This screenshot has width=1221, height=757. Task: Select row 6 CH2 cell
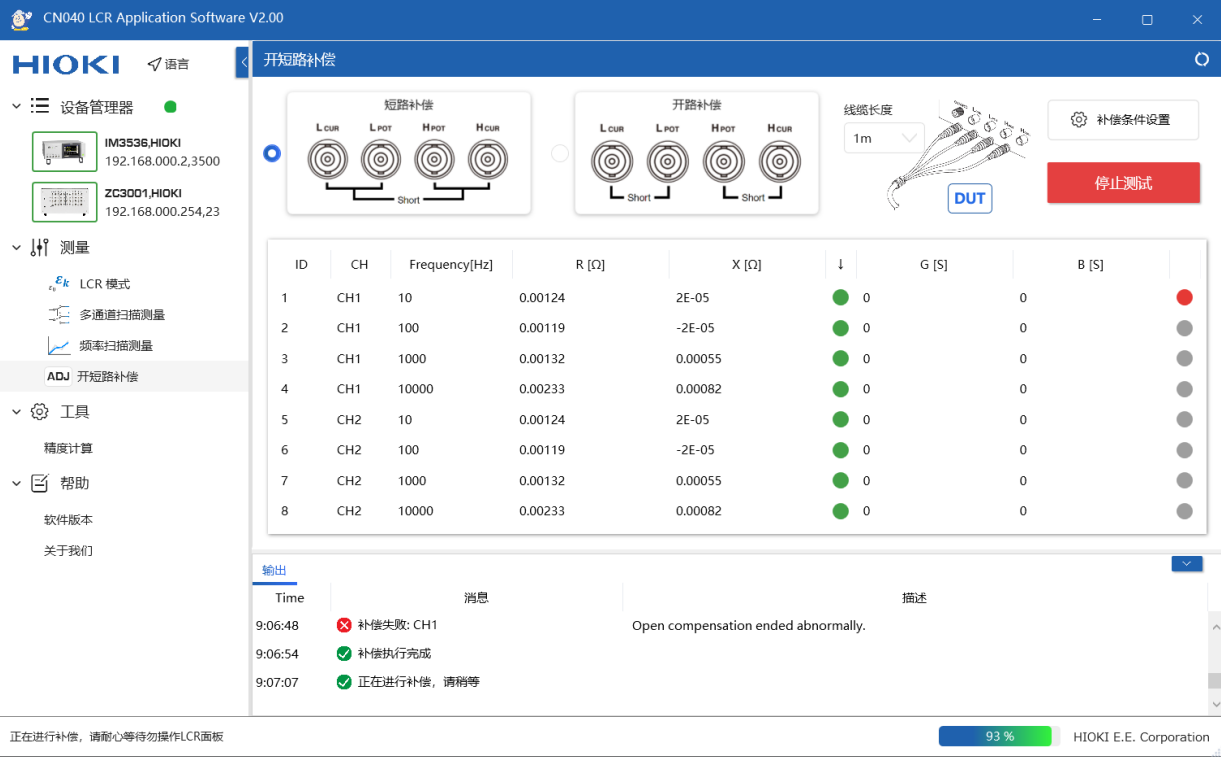click(349, 450)
